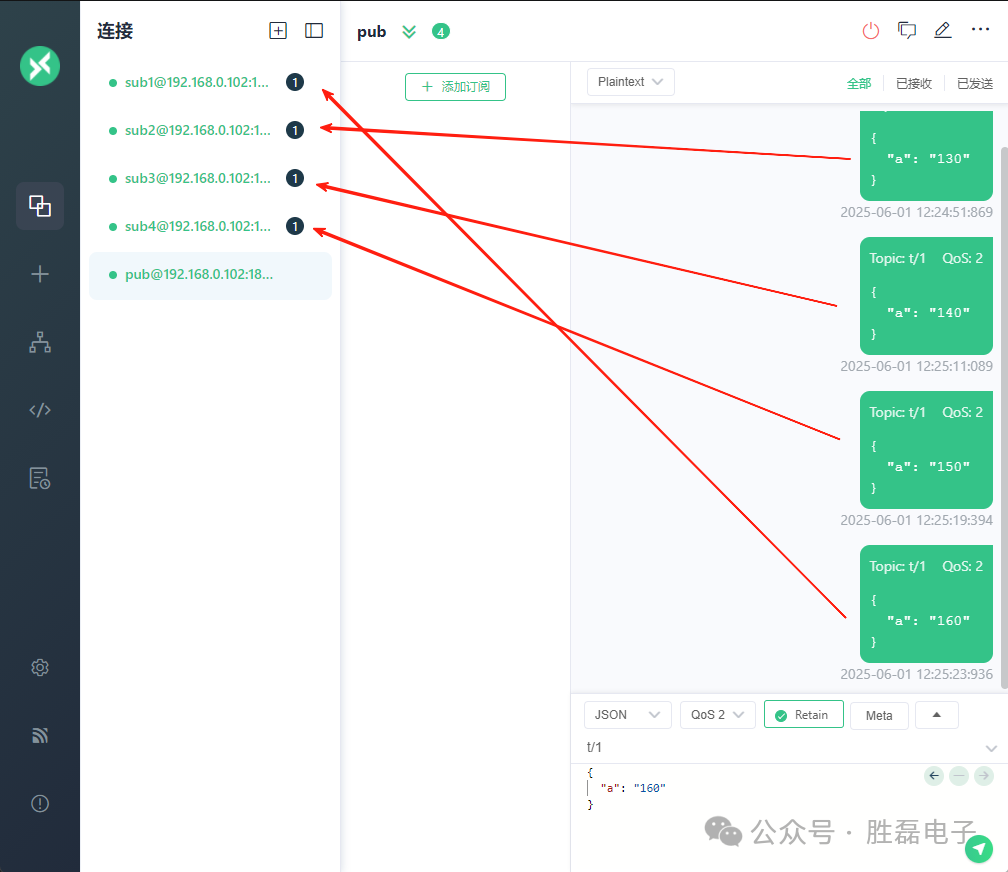The height and width of the screenshot is (872, 1008).
Task: Open Settings gear in sidebar
Action: click(x=40, y=668)
